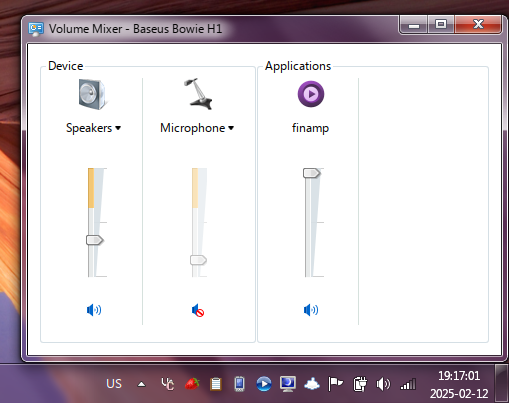
Task: Click the finamp application icon
Action: coord(311,94)
